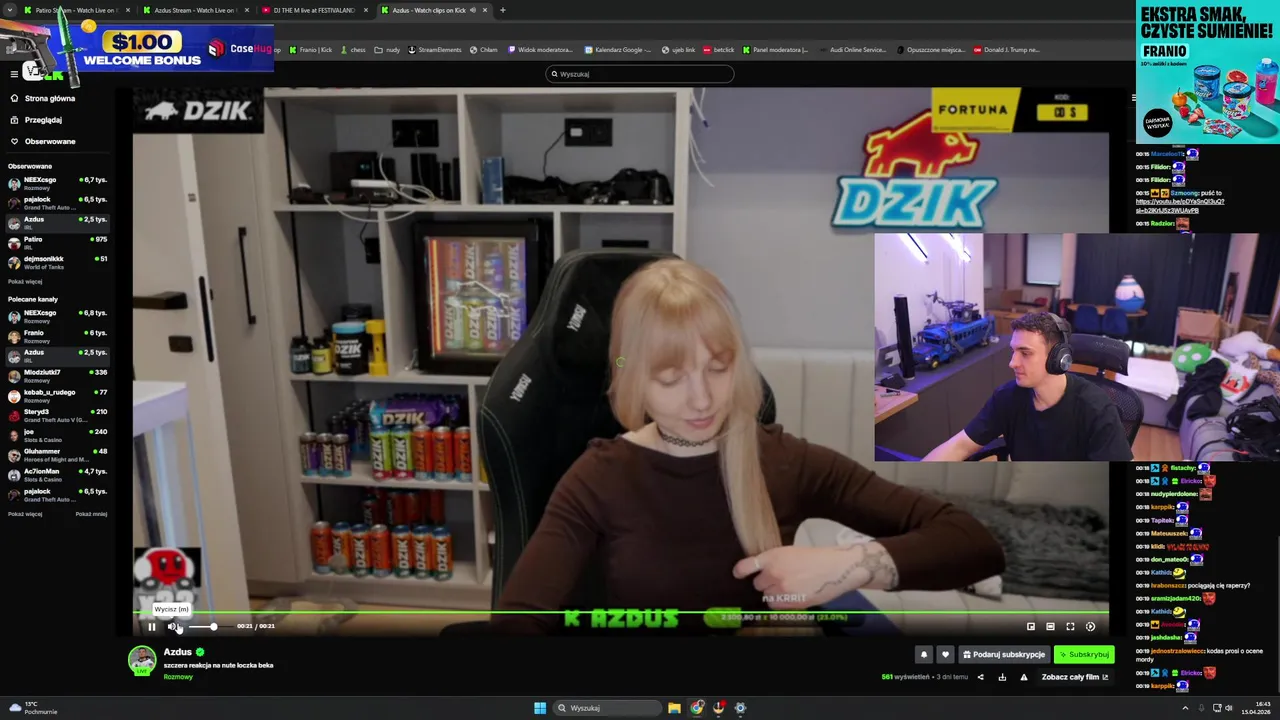Open the player settings gear

pos(1090,627)
